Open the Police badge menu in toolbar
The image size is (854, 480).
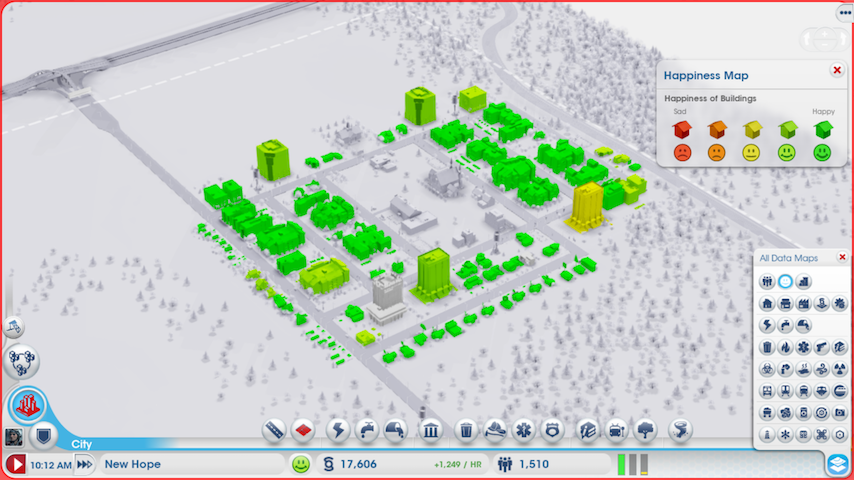[553, 430]
